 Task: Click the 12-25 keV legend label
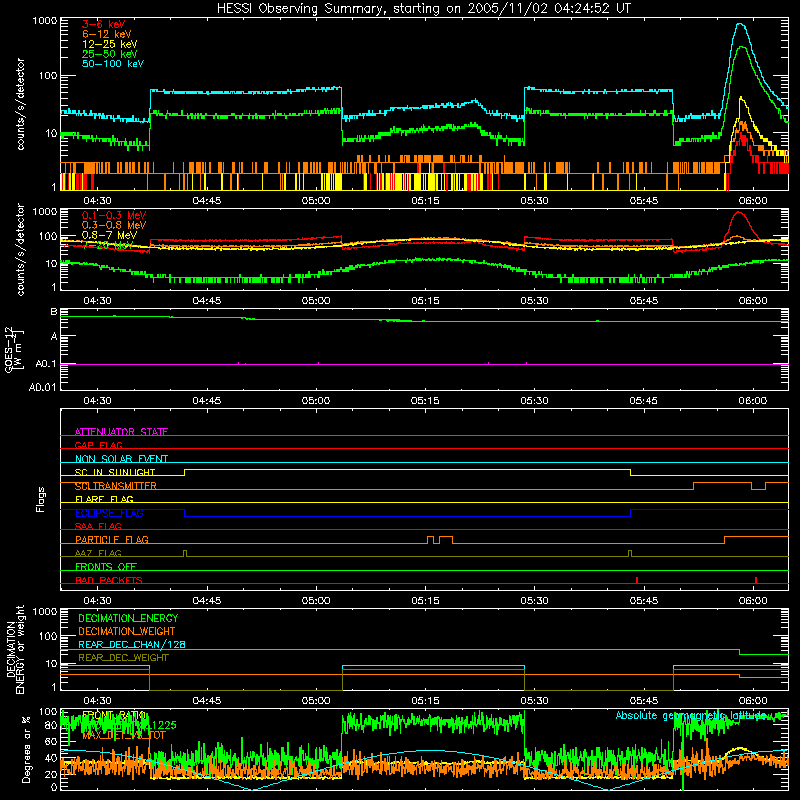point(110,44)
